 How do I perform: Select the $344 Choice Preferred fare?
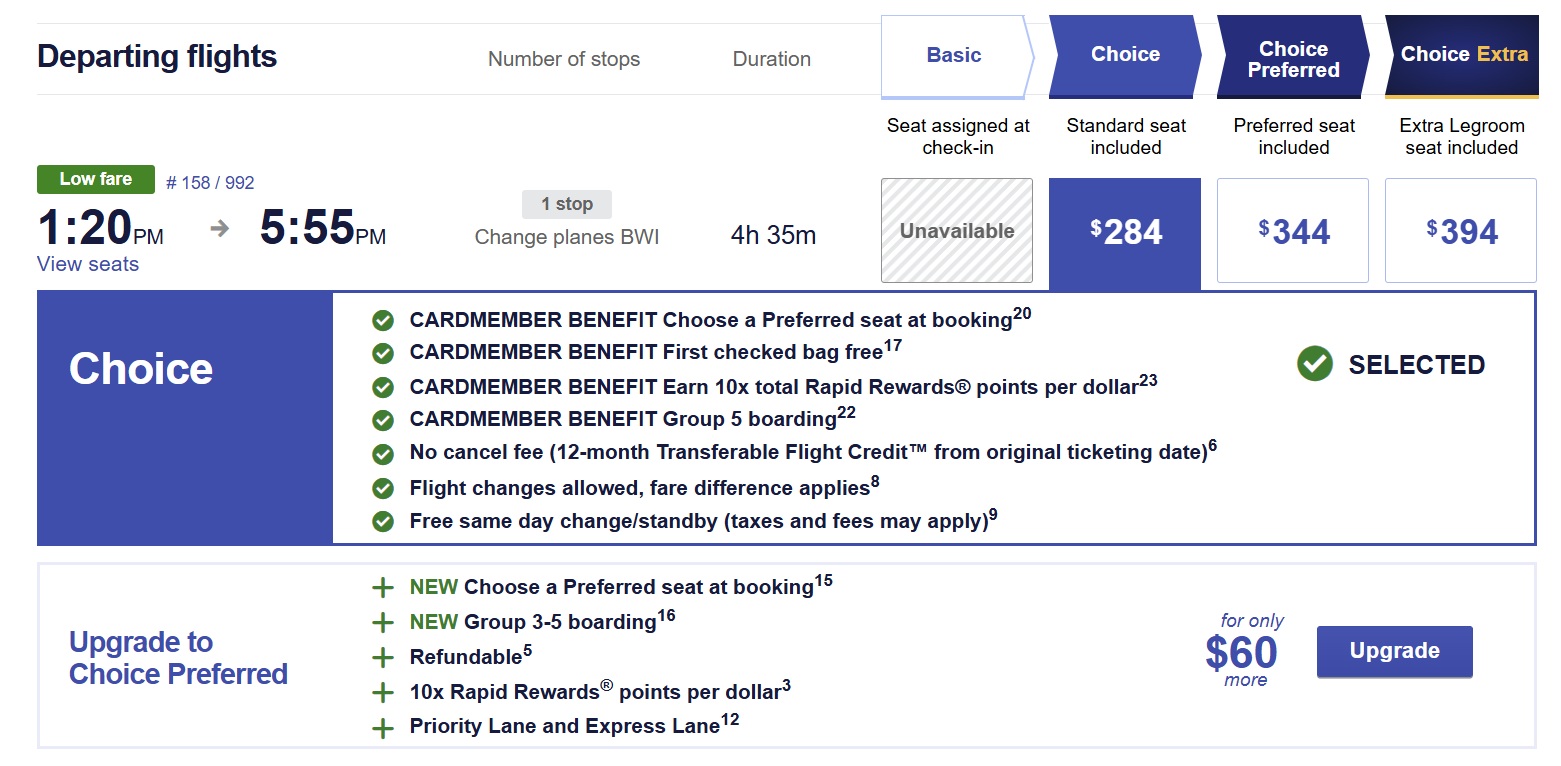click(1293, 231)
